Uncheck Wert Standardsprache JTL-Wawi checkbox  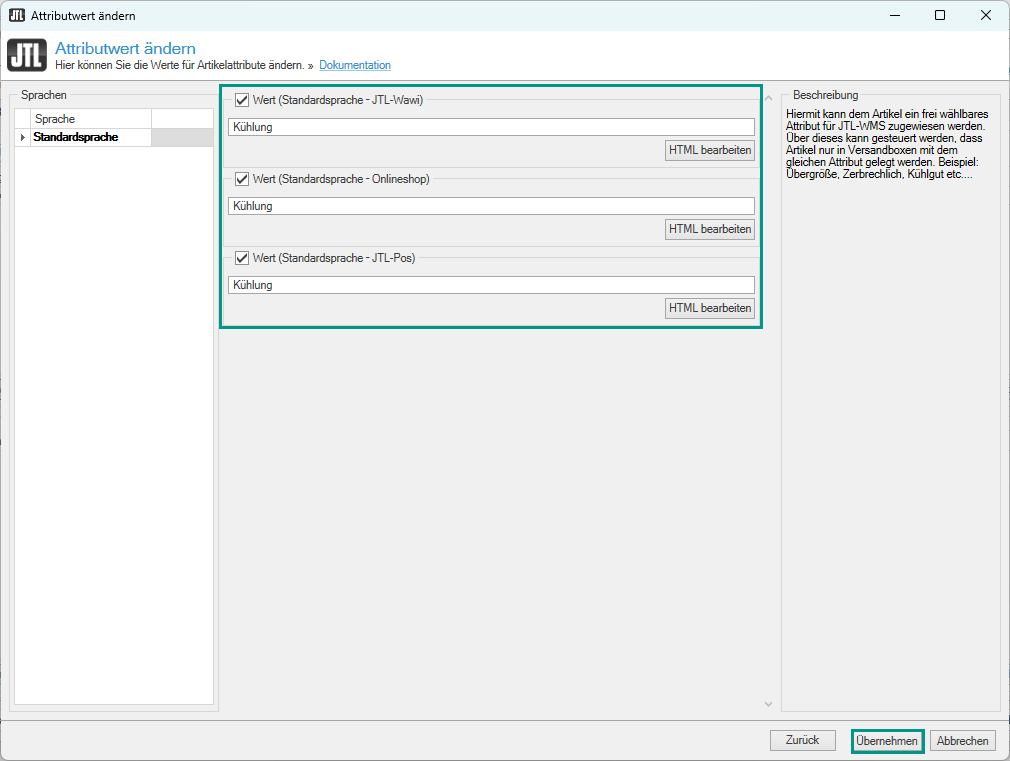[242, 100]
